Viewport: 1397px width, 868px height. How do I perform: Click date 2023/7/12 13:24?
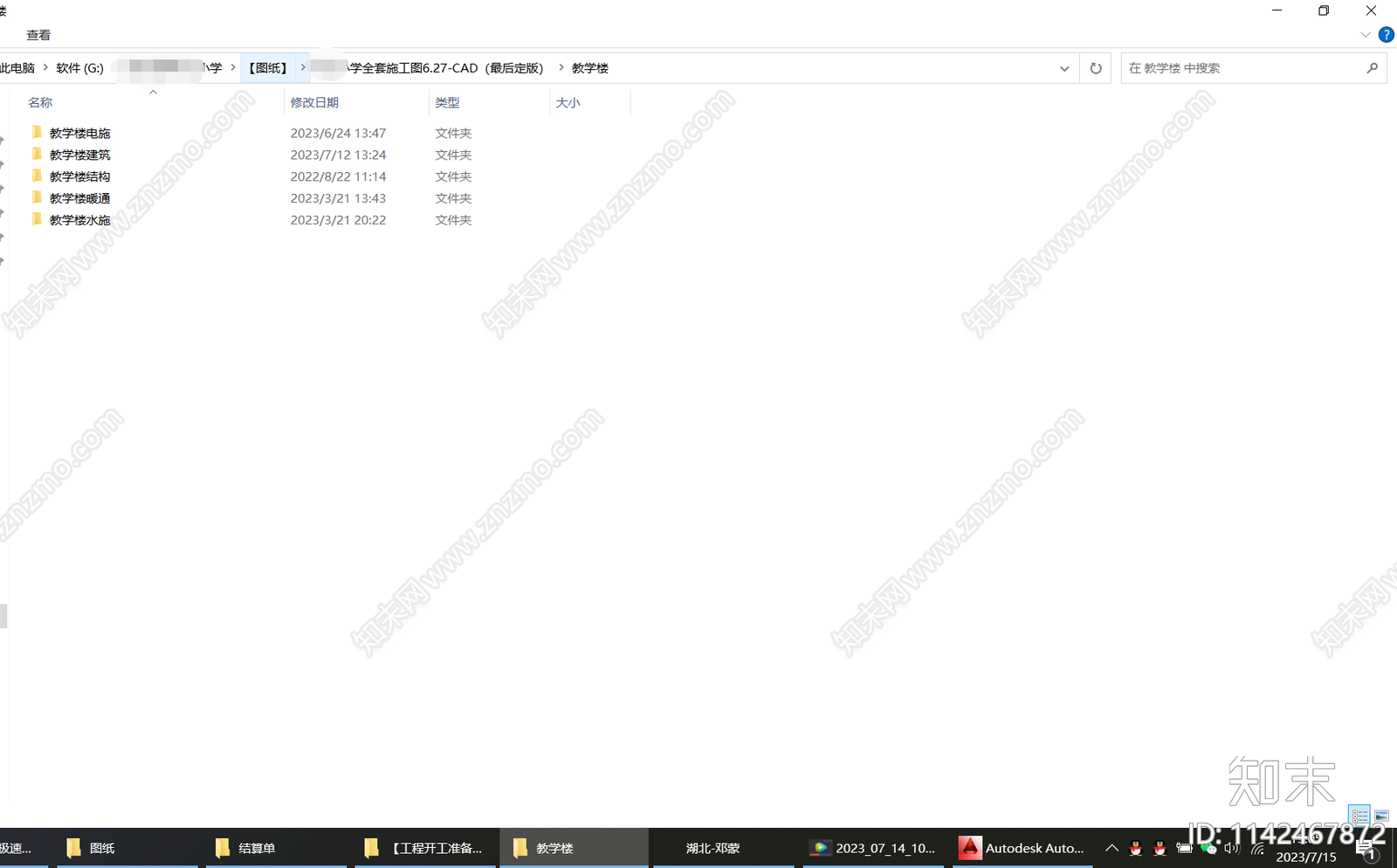pyautogui.click(x=338, y=155)
